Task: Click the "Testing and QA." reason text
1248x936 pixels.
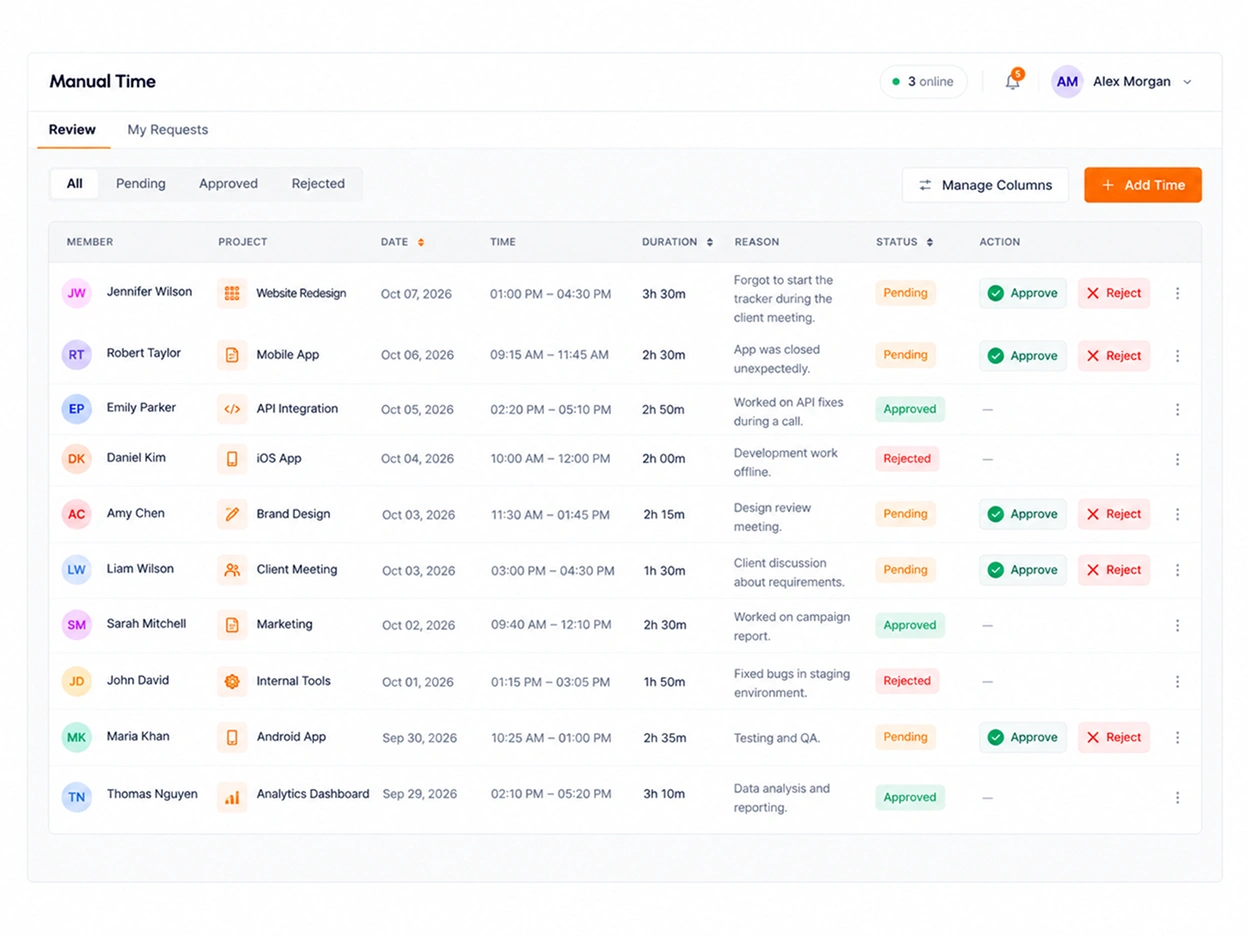Action: coord(777,738)
